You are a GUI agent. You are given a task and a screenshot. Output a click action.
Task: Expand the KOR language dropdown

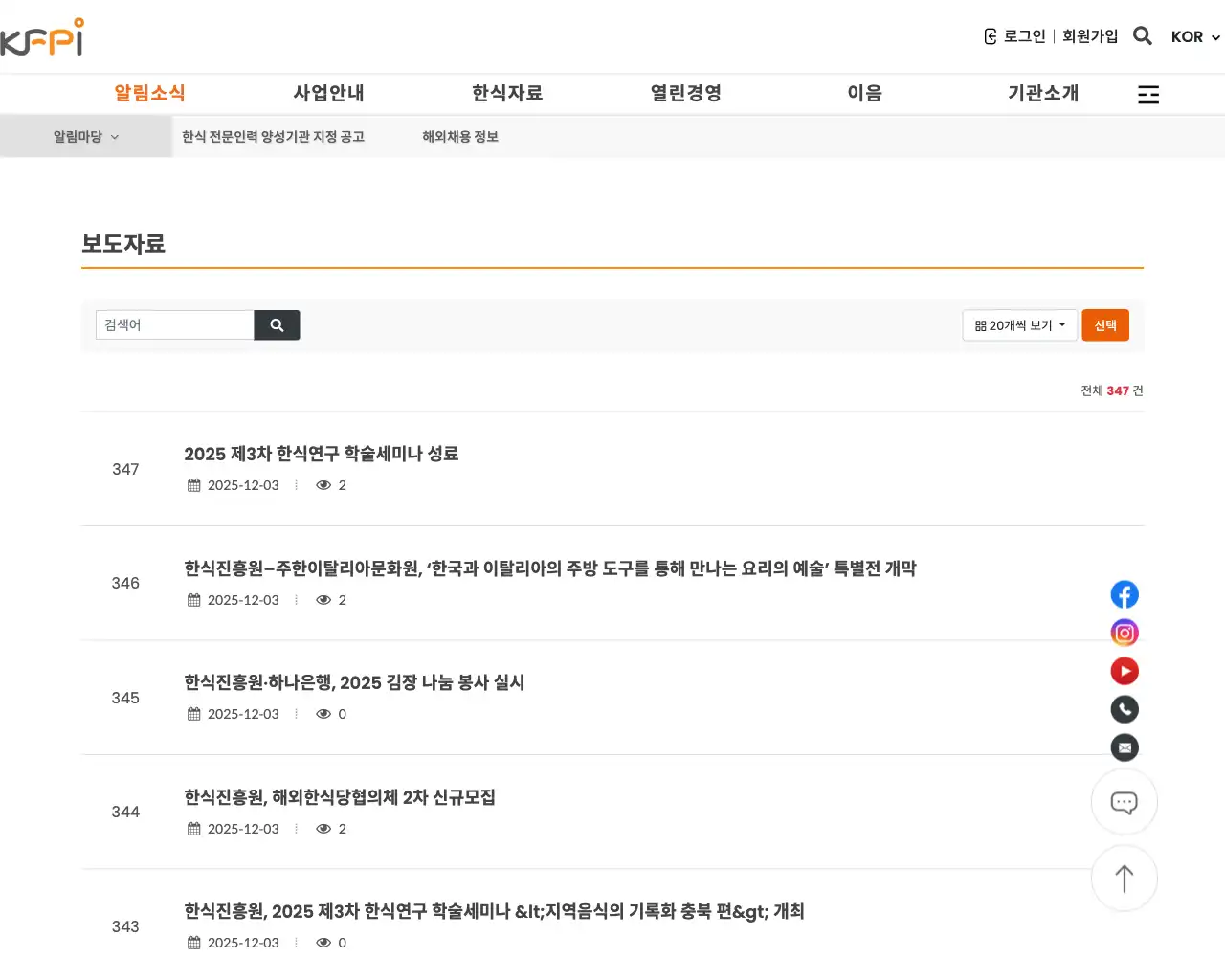click(x=1193, y=37)
